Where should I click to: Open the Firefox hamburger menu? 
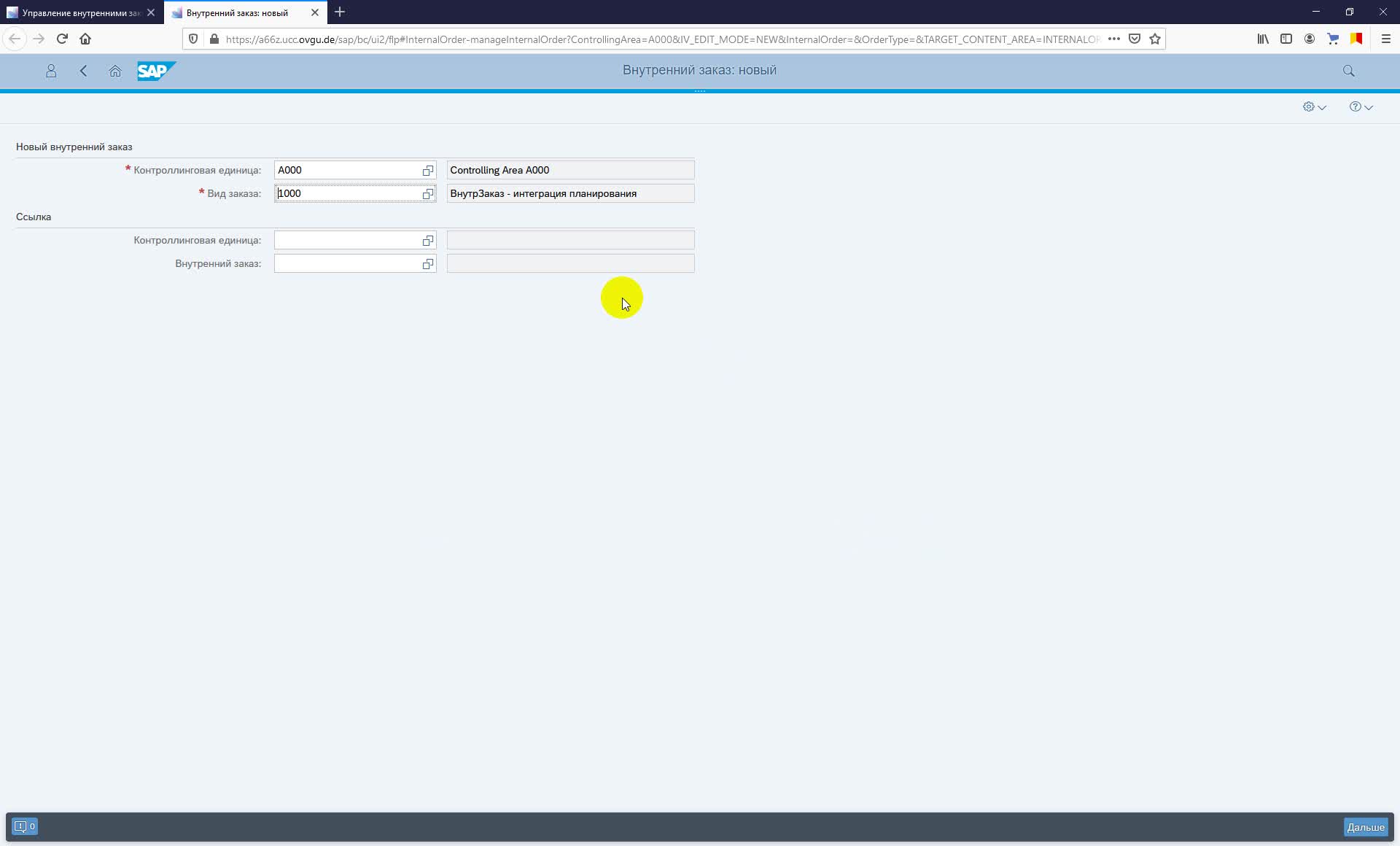[1386, 39]
